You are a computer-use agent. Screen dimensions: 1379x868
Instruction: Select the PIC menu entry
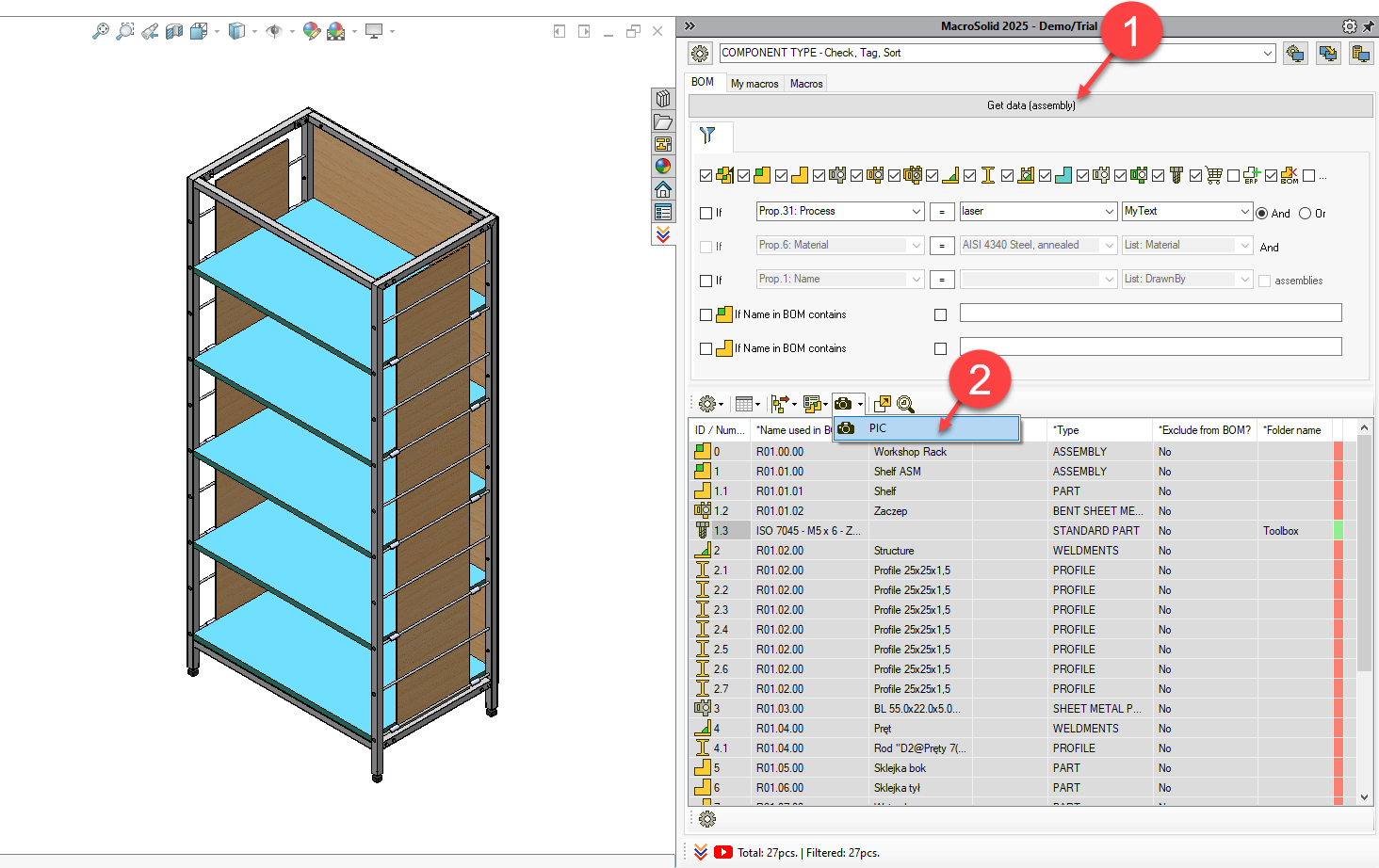[x=927, y=428]
